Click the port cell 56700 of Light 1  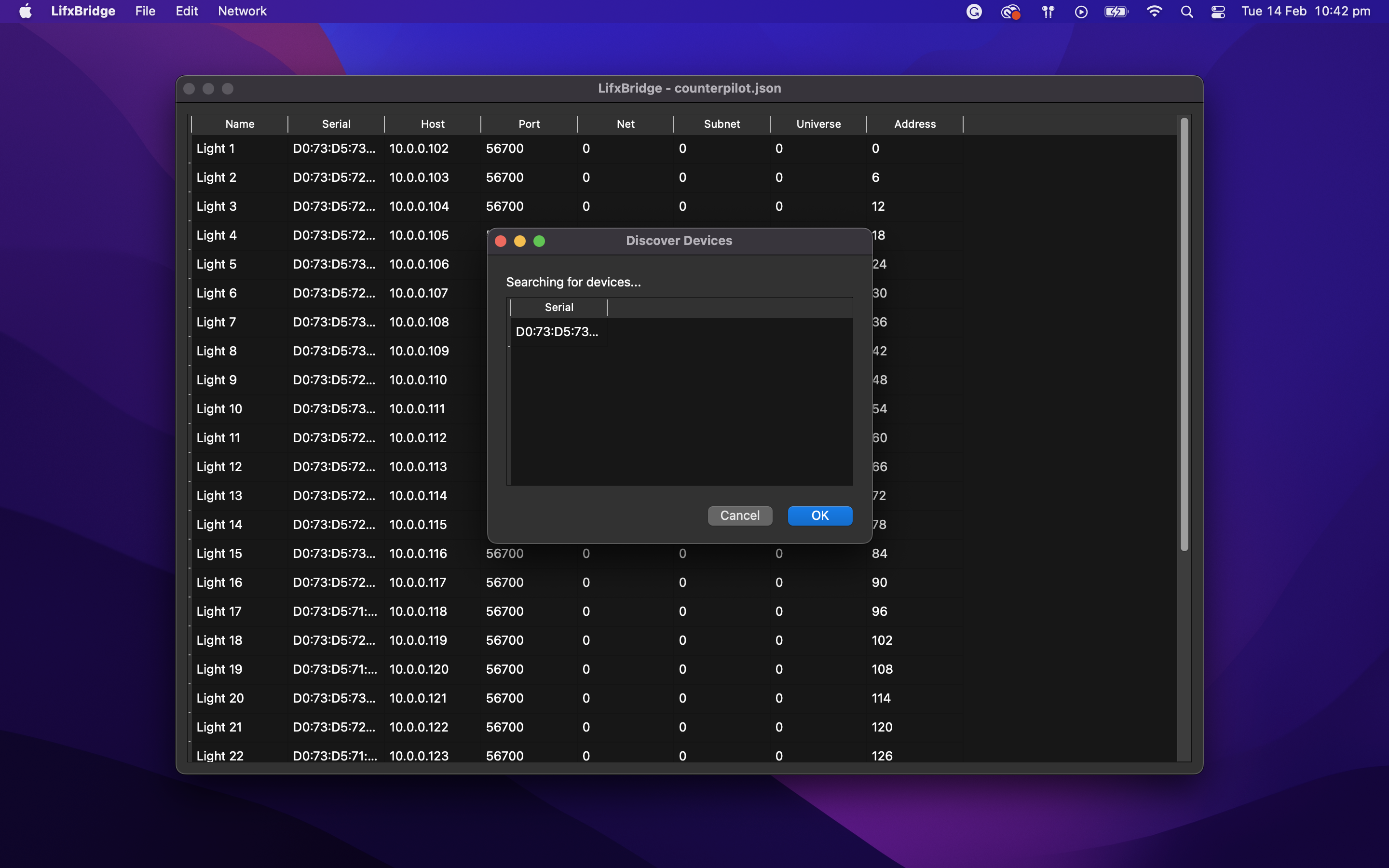(529, 149)
